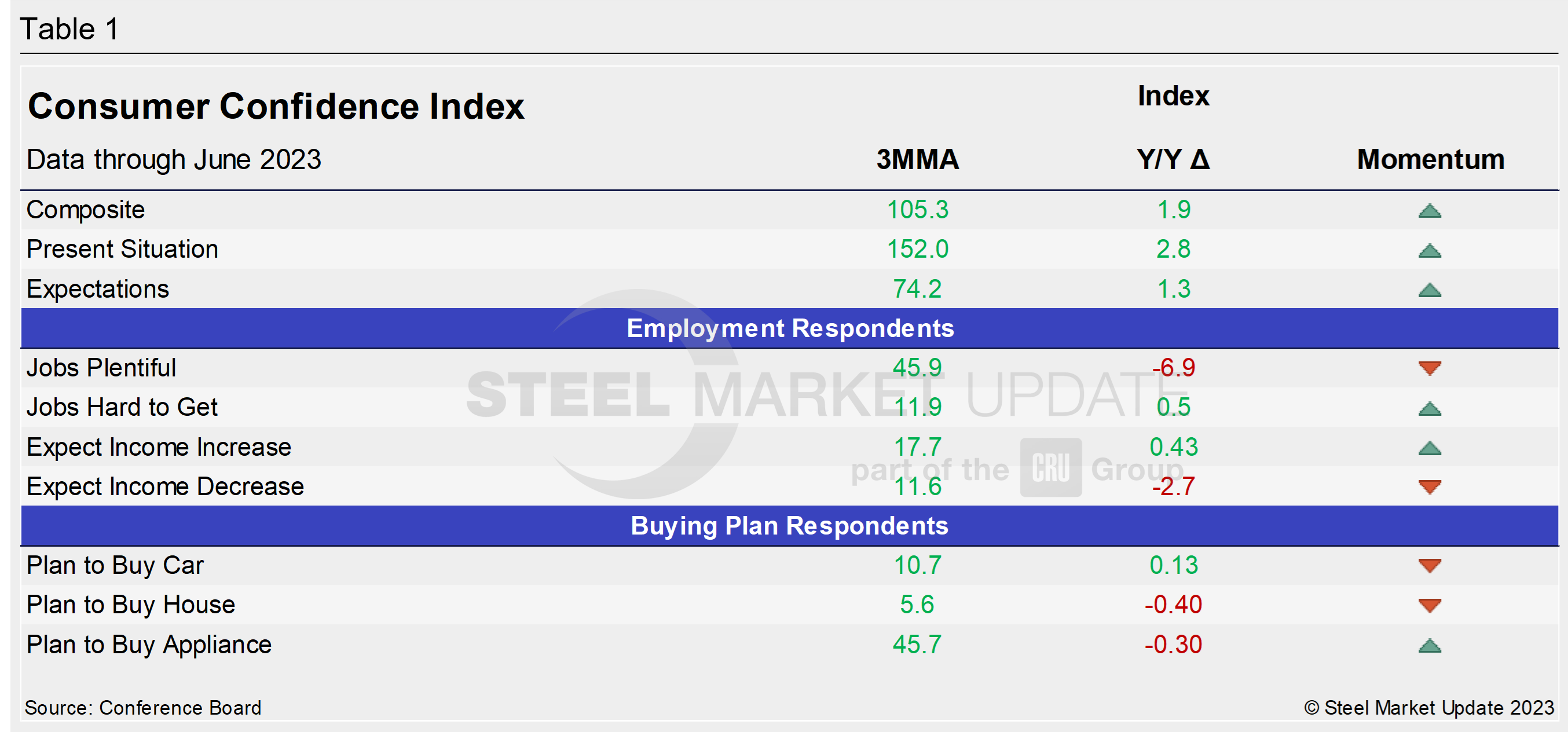Click the Expectations momentum up arrow
1568x732 pixels.
click(x=1429, y=290)
